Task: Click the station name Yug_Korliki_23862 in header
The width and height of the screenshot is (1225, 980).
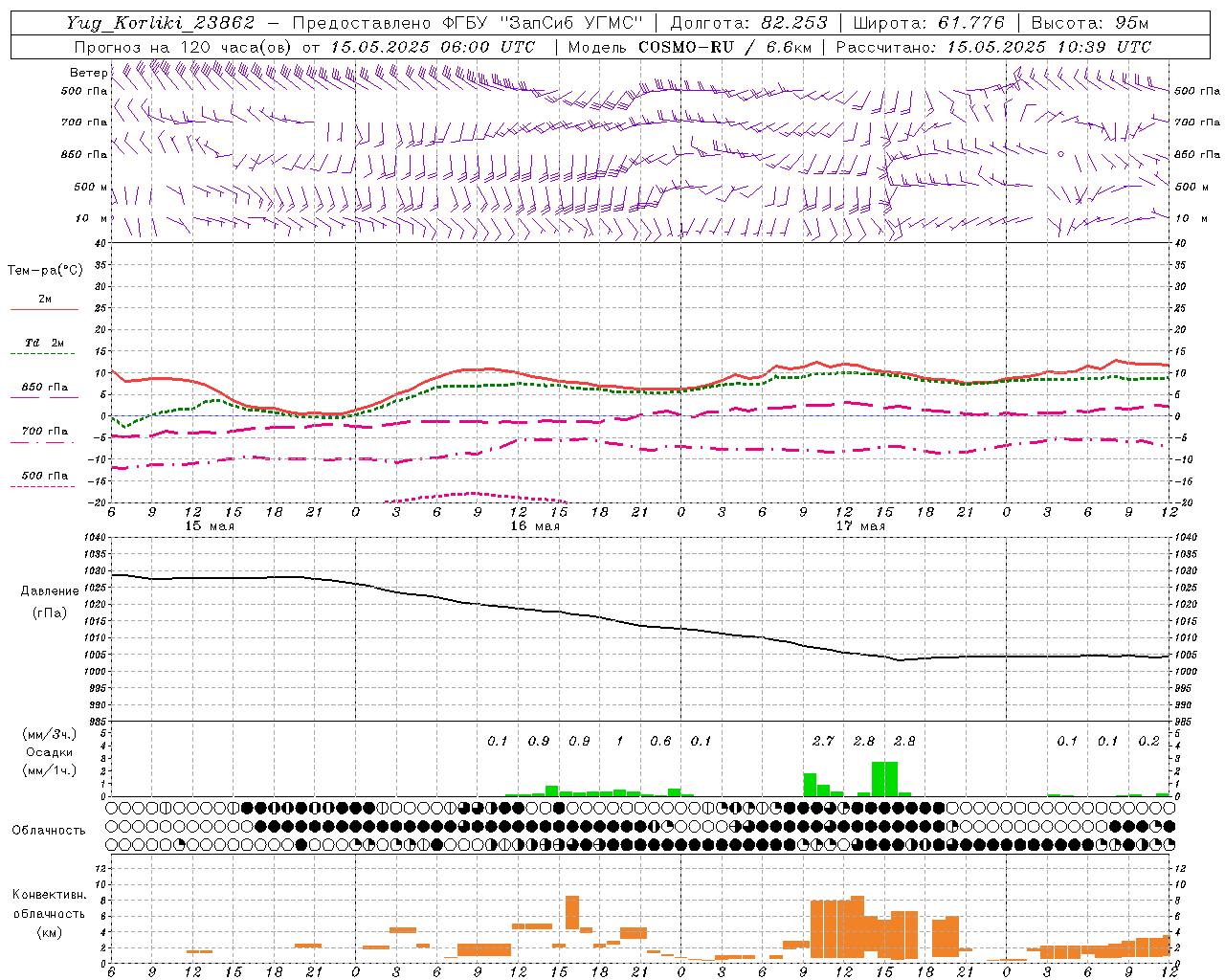Action: click(161, 23)
